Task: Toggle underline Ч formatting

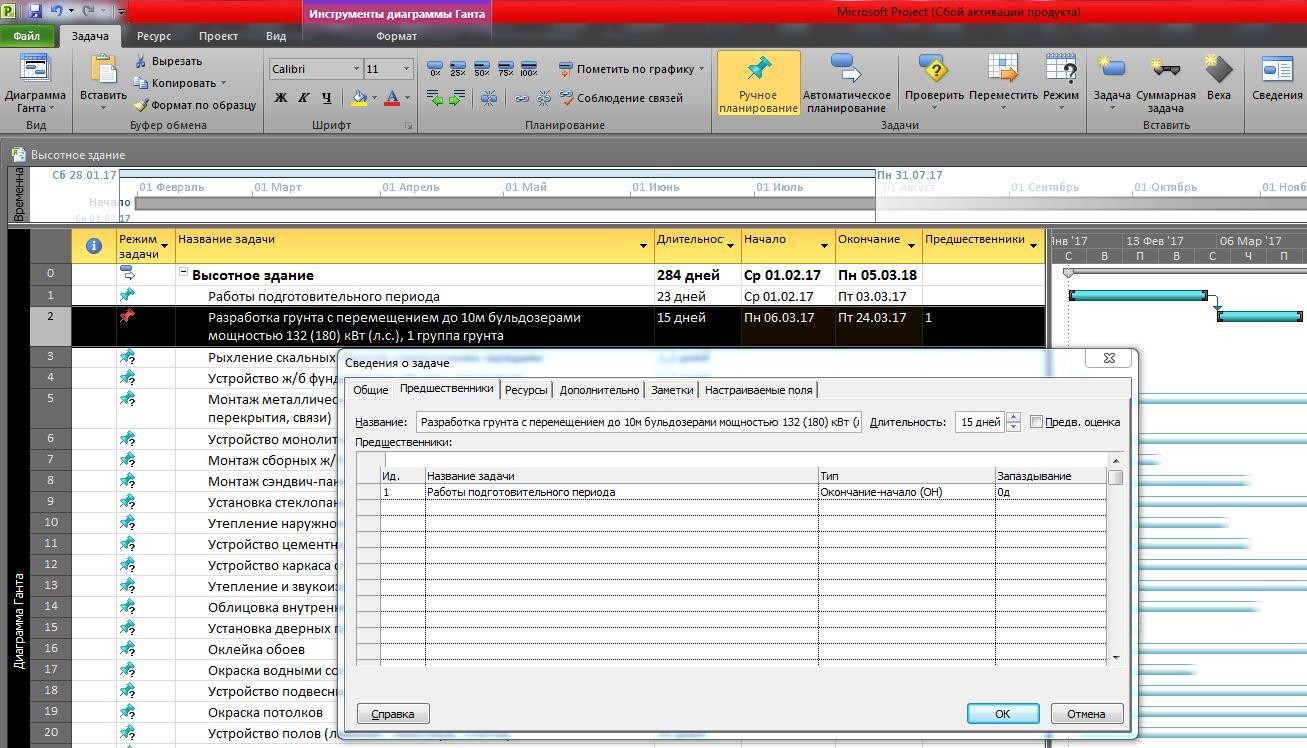Action: pyautogui.click(x=326, y=98)
